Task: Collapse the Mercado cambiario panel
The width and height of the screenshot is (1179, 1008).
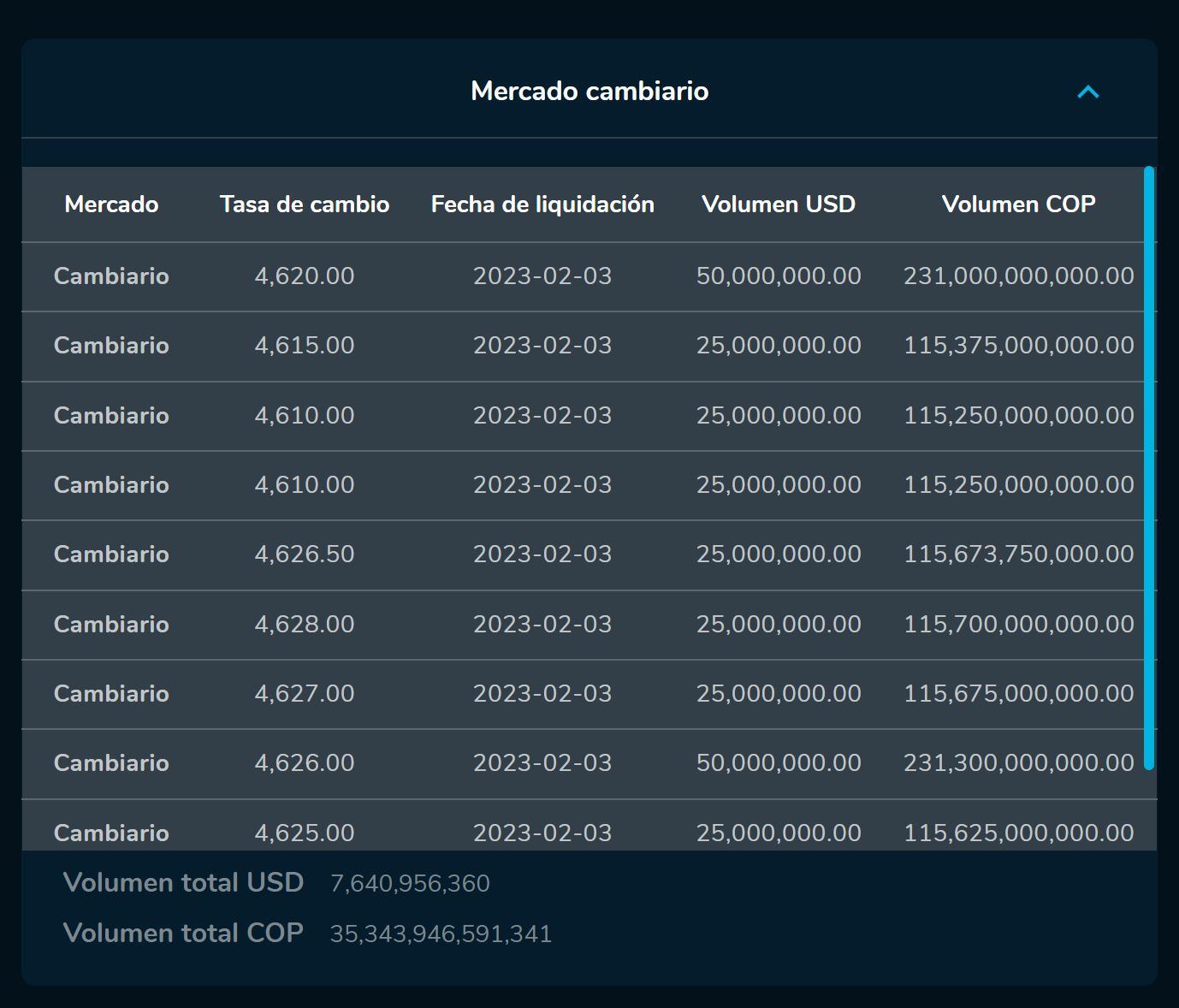Action: click(1087, 92)
